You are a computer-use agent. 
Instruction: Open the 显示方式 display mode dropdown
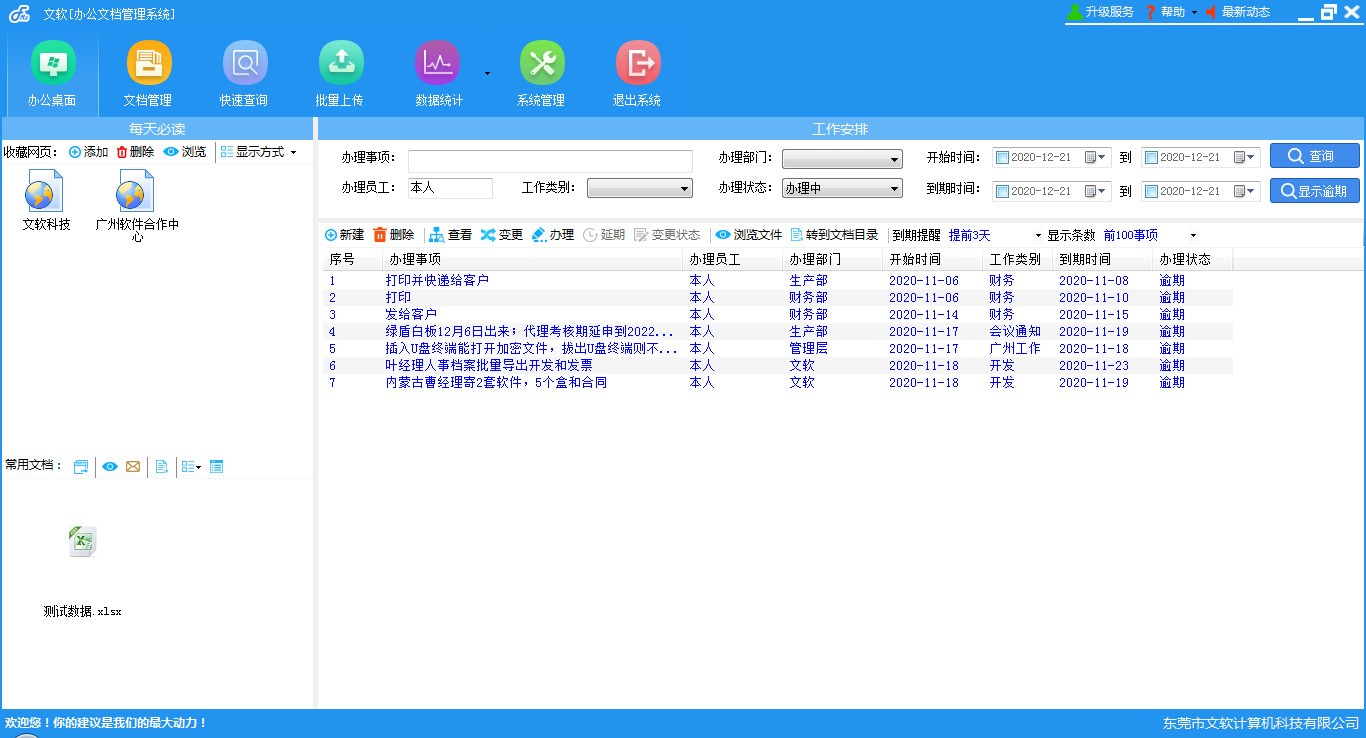coord(259,152)
